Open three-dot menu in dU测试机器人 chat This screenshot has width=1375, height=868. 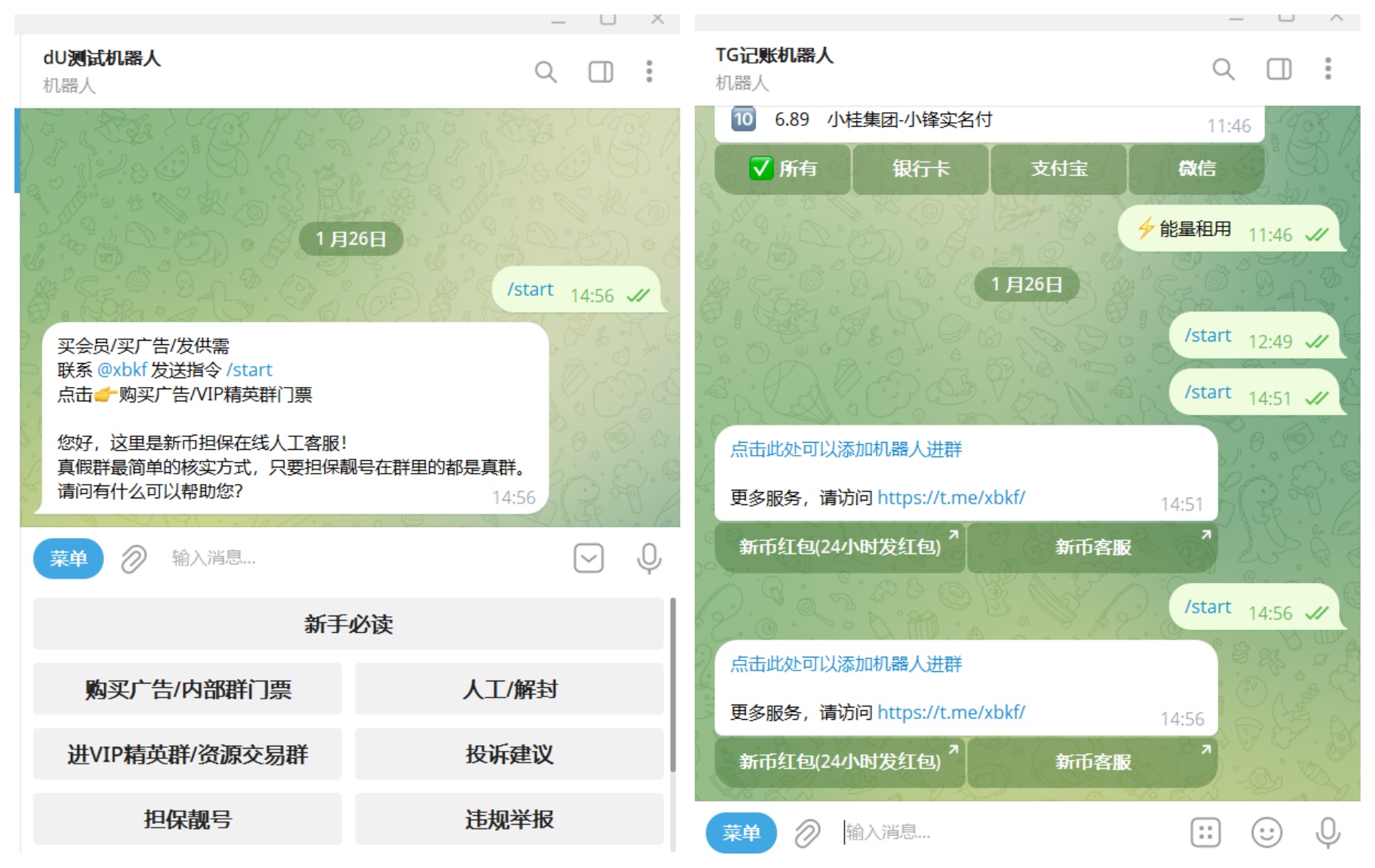[x=649, y=72]
